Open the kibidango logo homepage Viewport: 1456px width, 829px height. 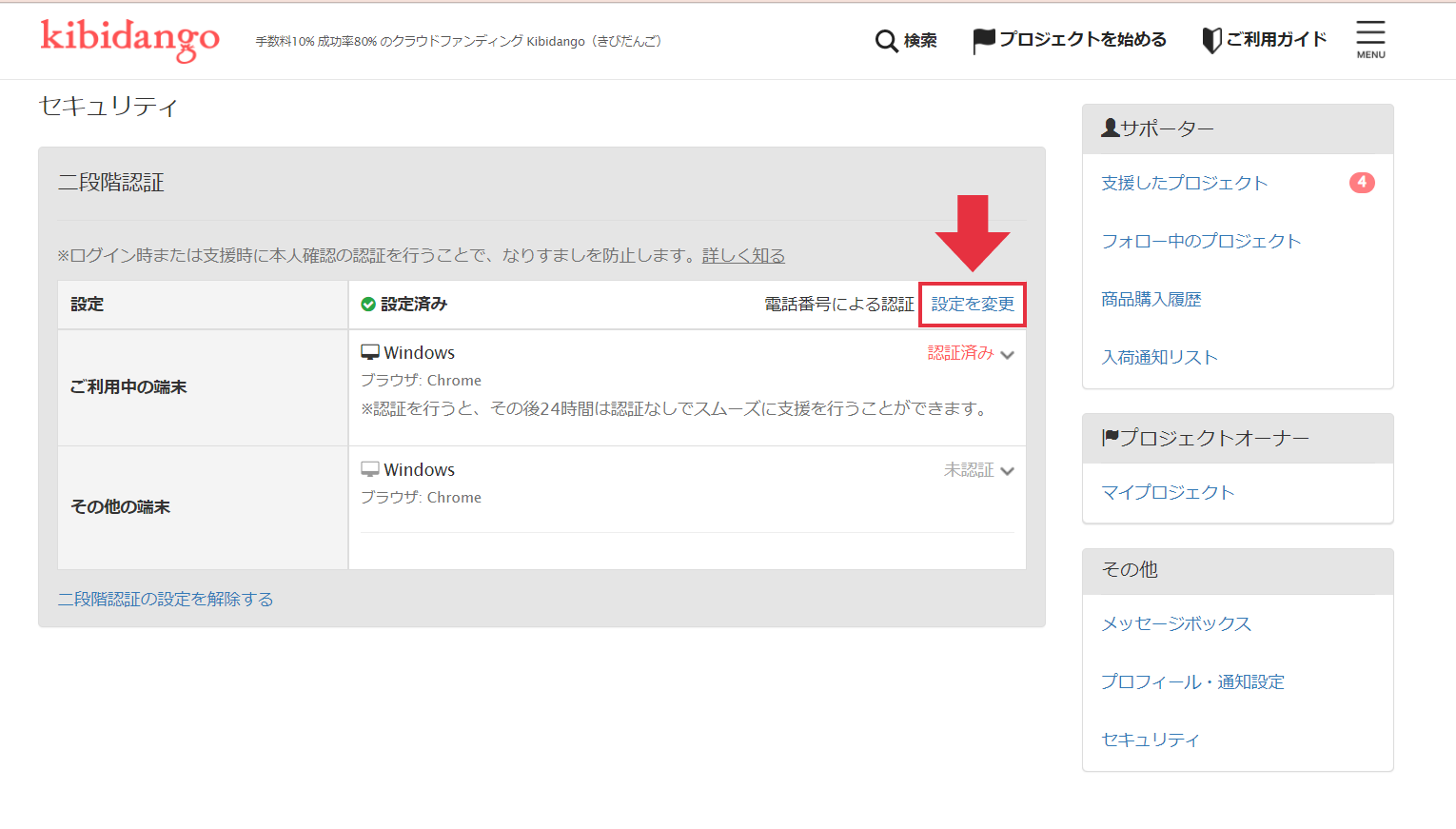pyautogui.click(x=129, y=39)
